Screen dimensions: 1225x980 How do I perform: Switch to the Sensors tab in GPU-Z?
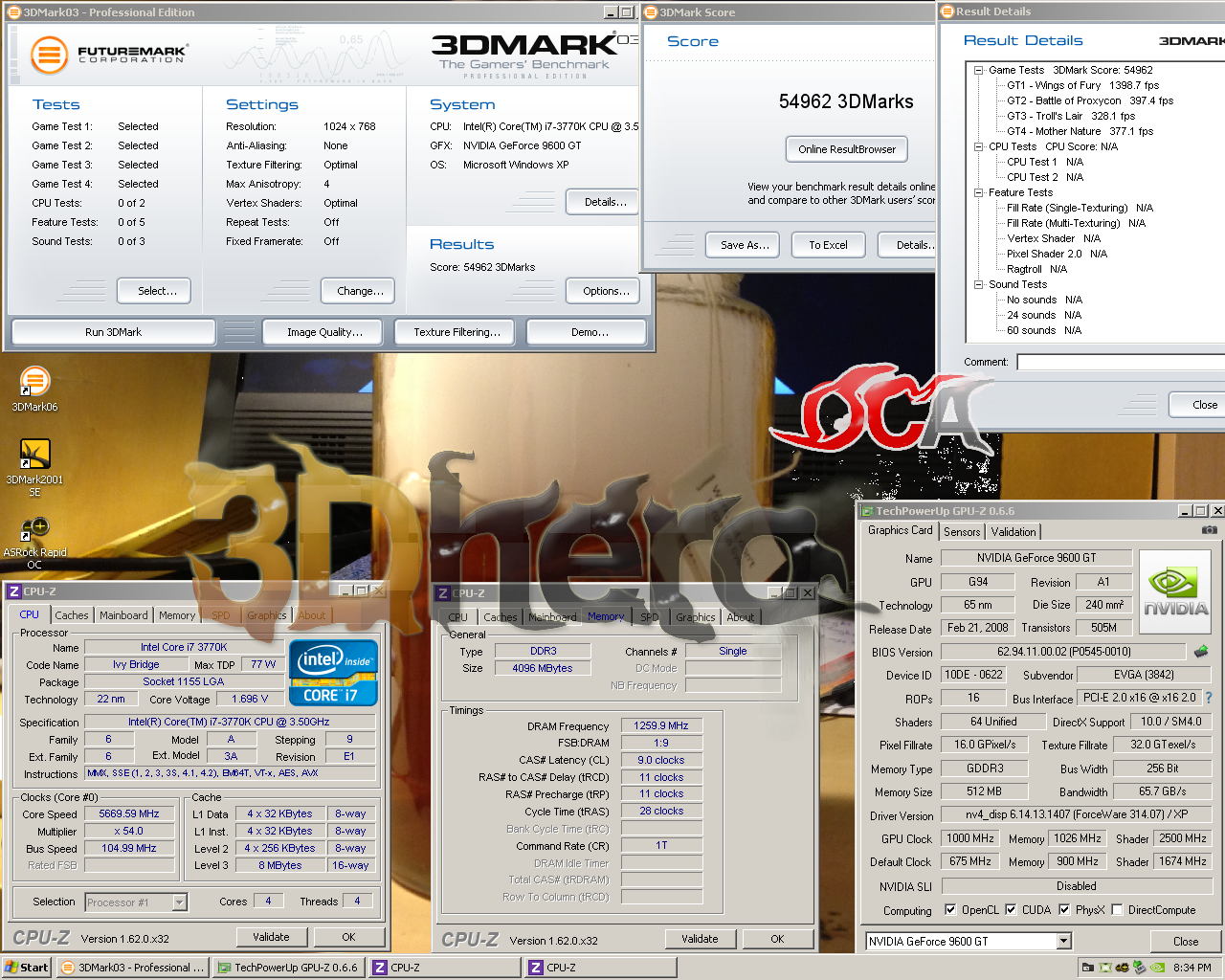click(962, 532)
